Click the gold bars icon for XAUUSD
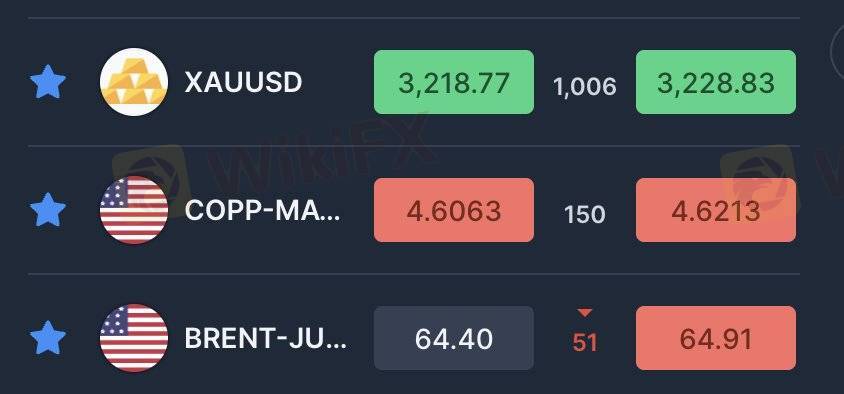The image size is (844, 394). 134,82
